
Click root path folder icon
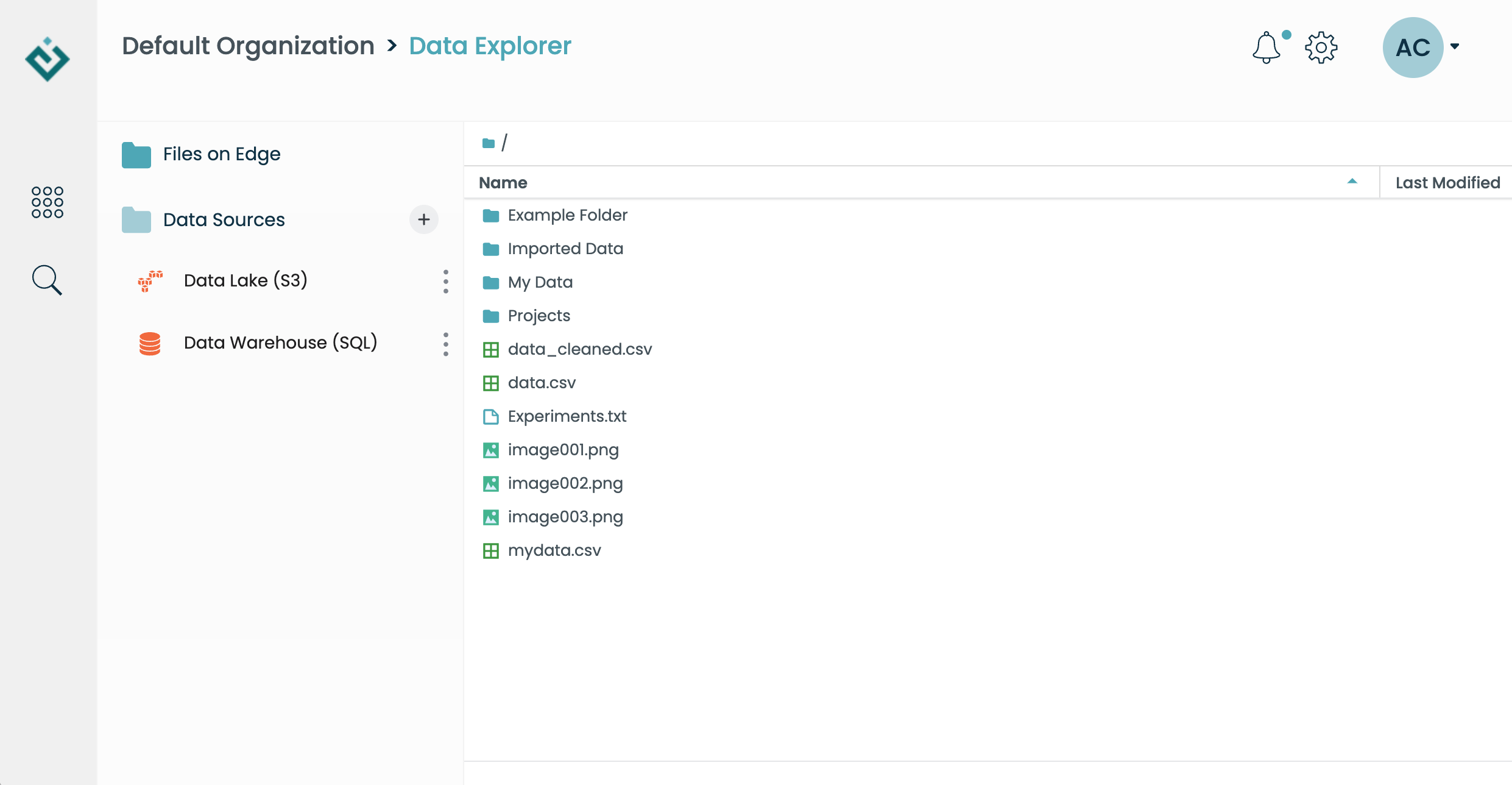click(x=489, y=143)
